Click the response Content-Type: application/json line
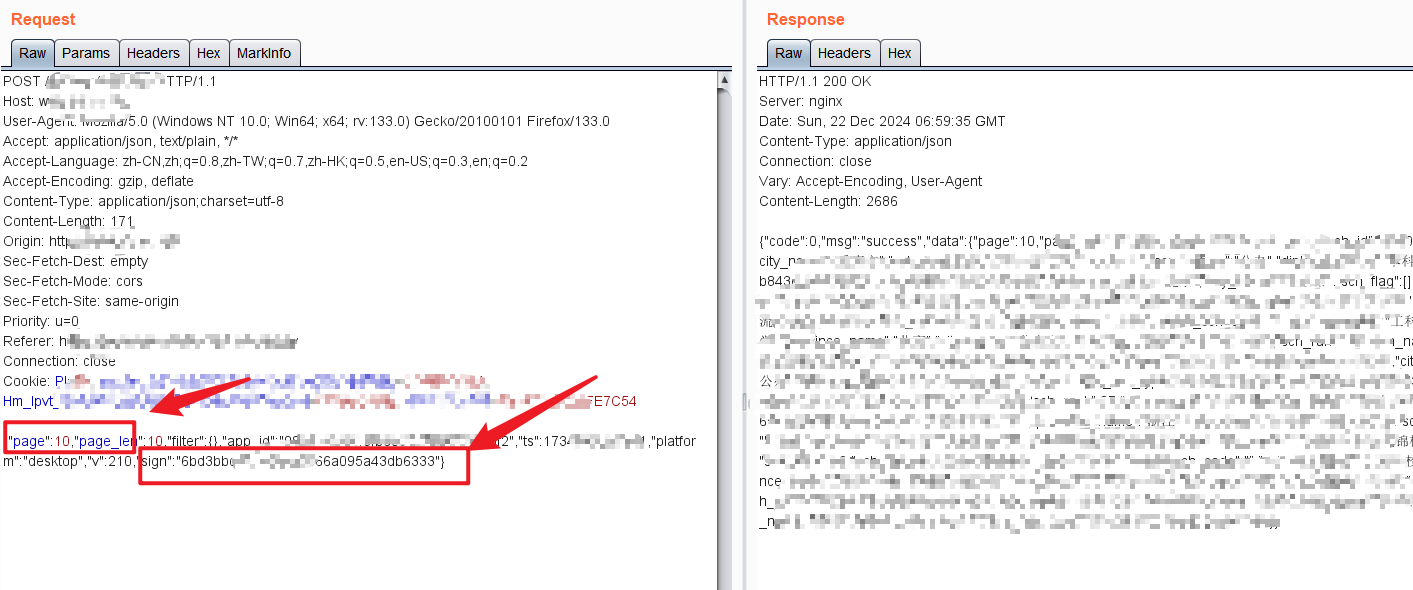 click(x=855, y=141)
